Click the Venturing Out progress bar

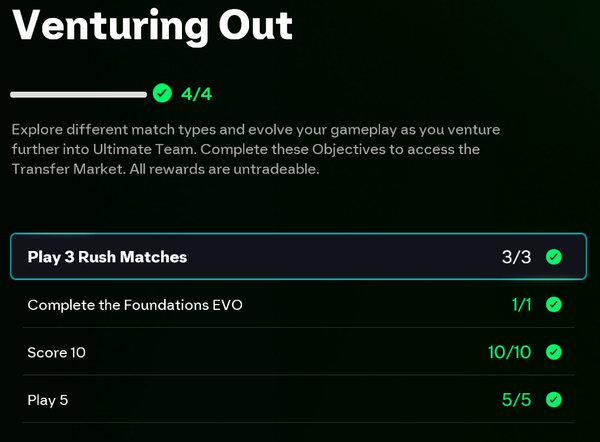pyautogui.click(x=78, y=94)
